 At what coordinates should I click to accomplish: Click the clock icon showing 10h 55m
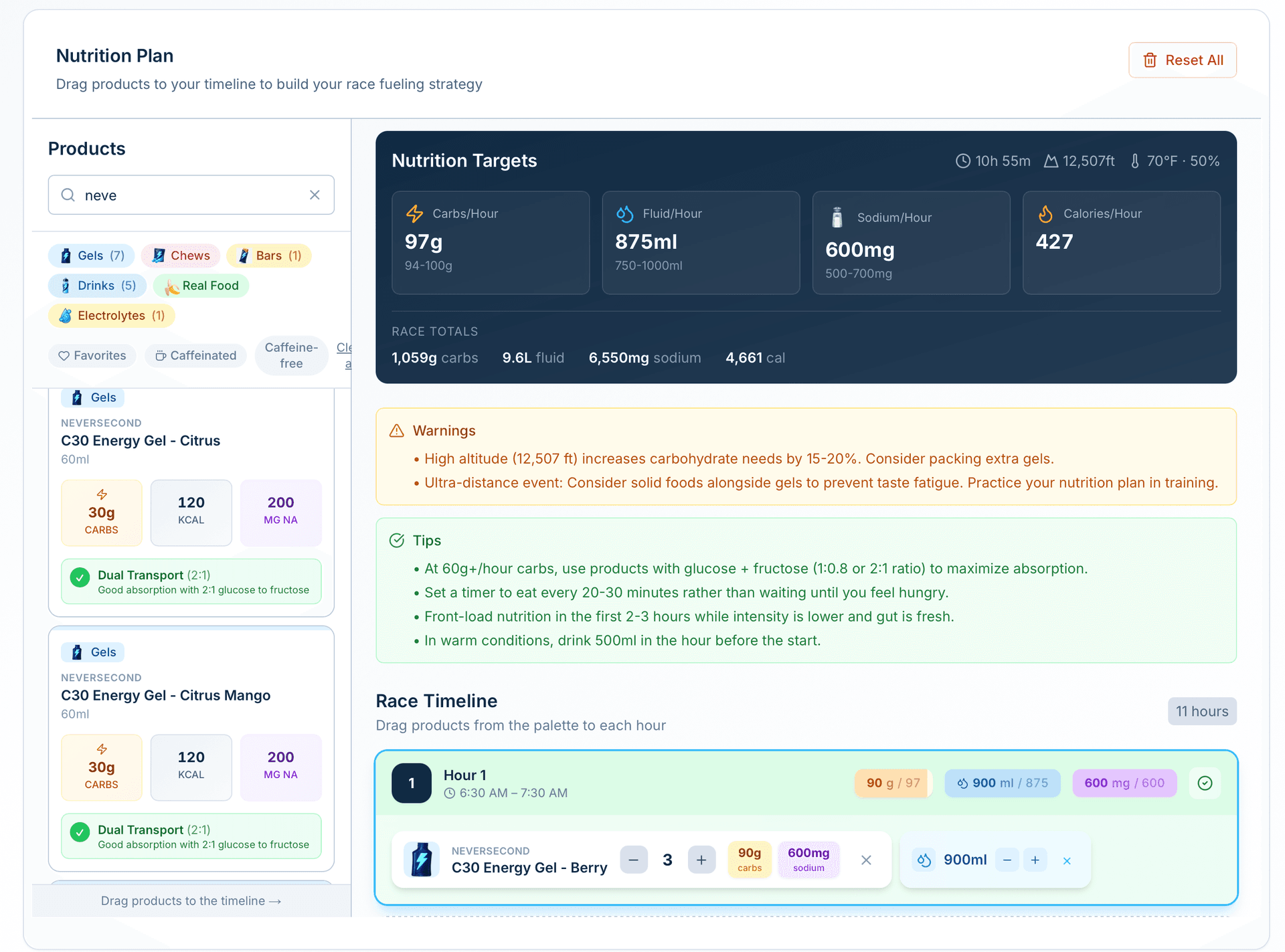[x=962, y=161]
